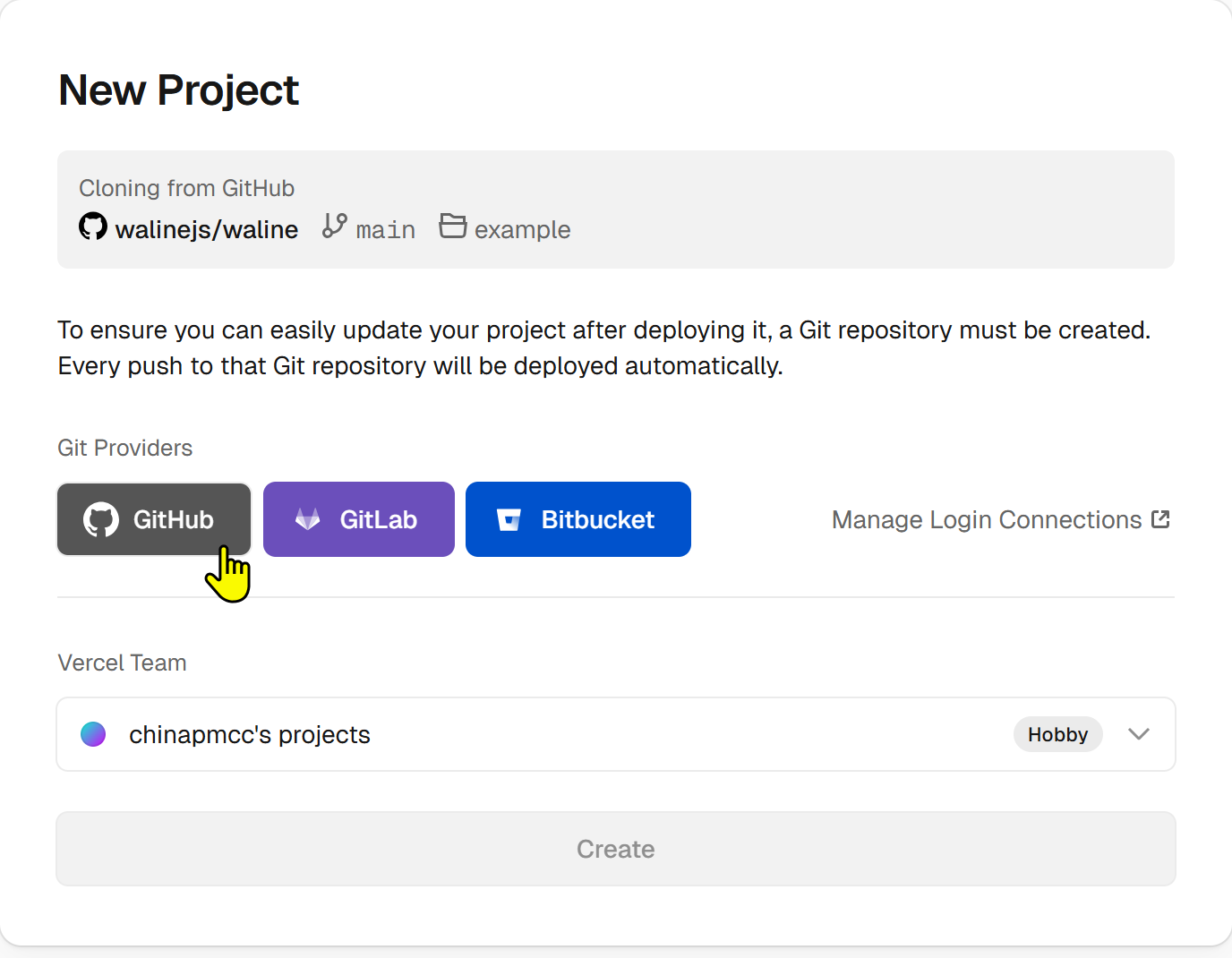The height and width of the screenshot is (958, 1232).
Task: Pick Bitbucket text as Git provider
Action: tap(597, 519)
